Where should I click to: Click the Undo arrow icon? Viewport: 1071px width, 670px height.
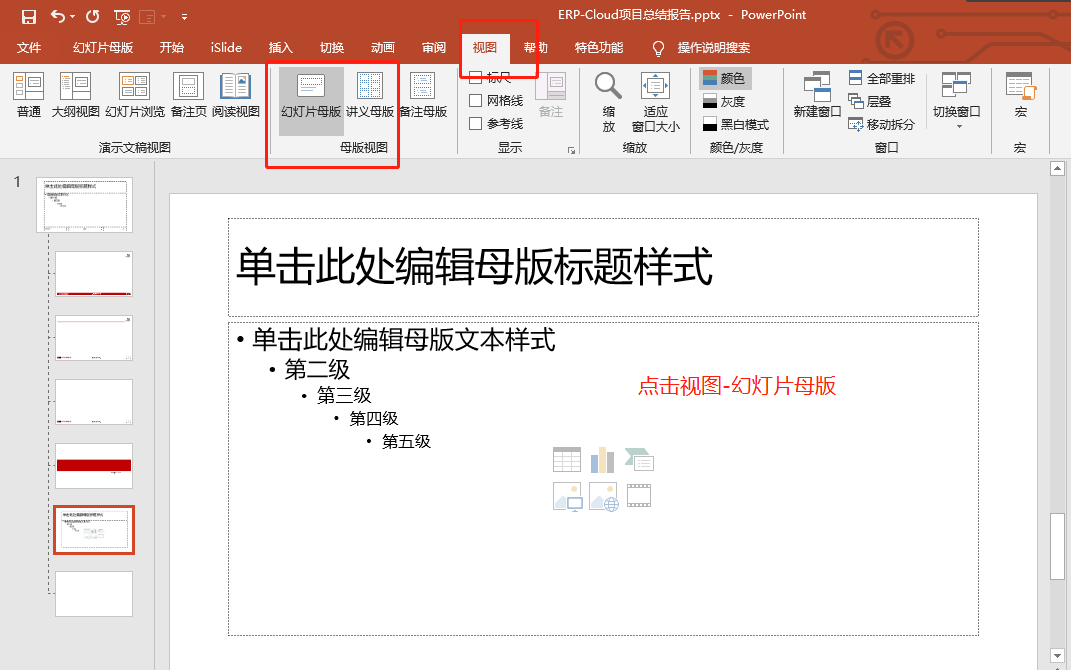pyautogui.click(x=57, y=16)
